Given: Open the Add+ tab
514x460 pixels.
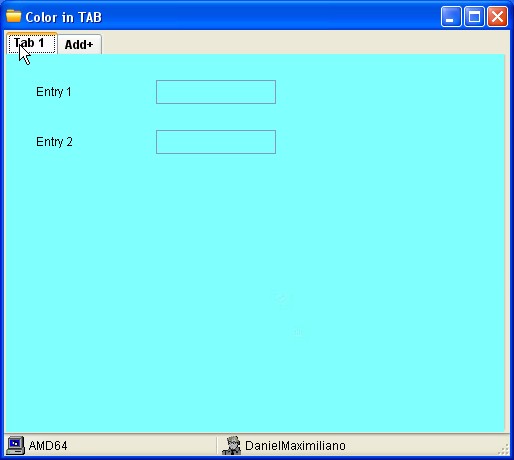Looking at the screenshot, I should [79, 44].
